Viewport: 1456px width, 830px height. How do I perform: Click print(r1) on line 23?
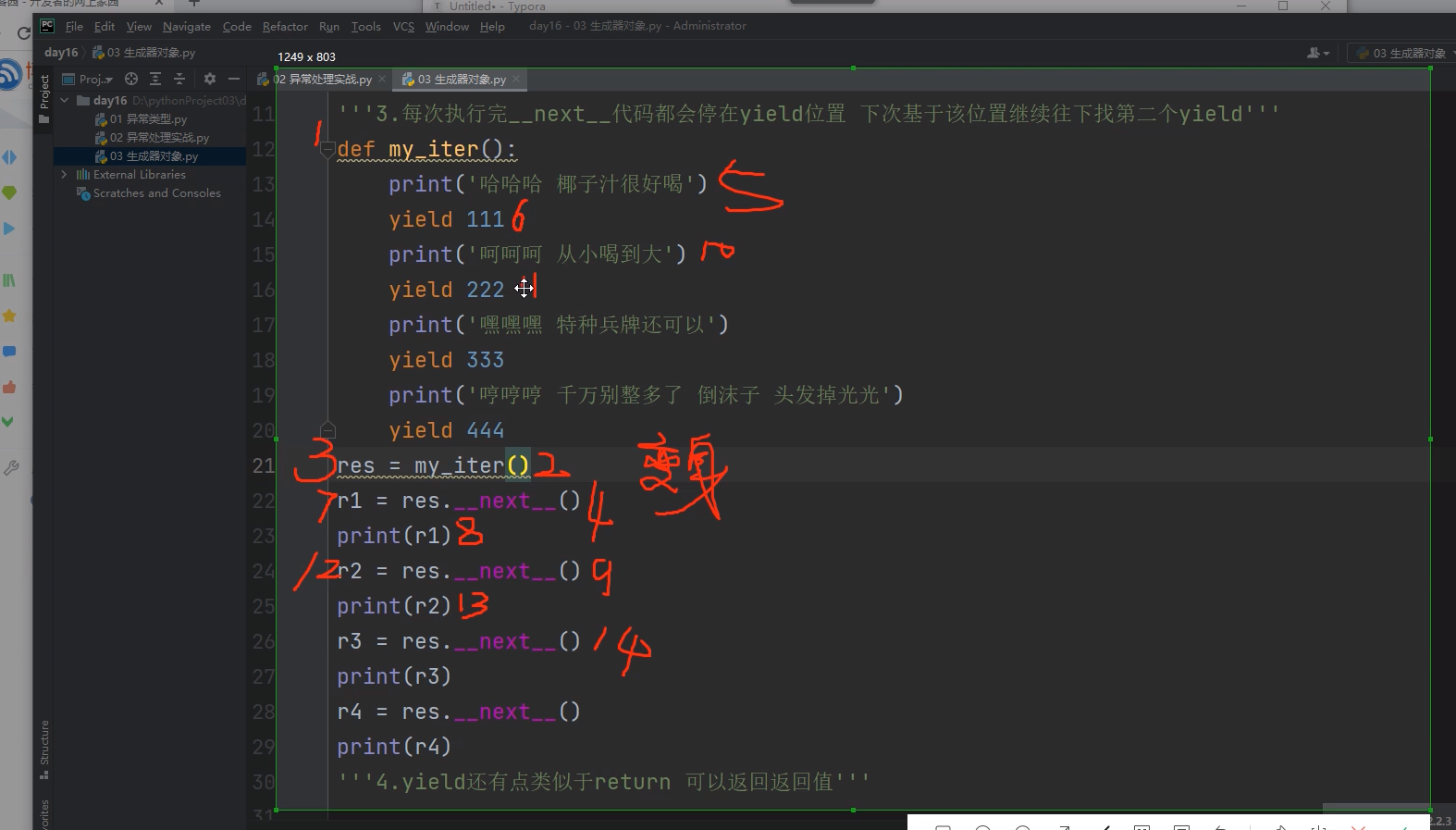pyautogui.click(x=394, y=536)
